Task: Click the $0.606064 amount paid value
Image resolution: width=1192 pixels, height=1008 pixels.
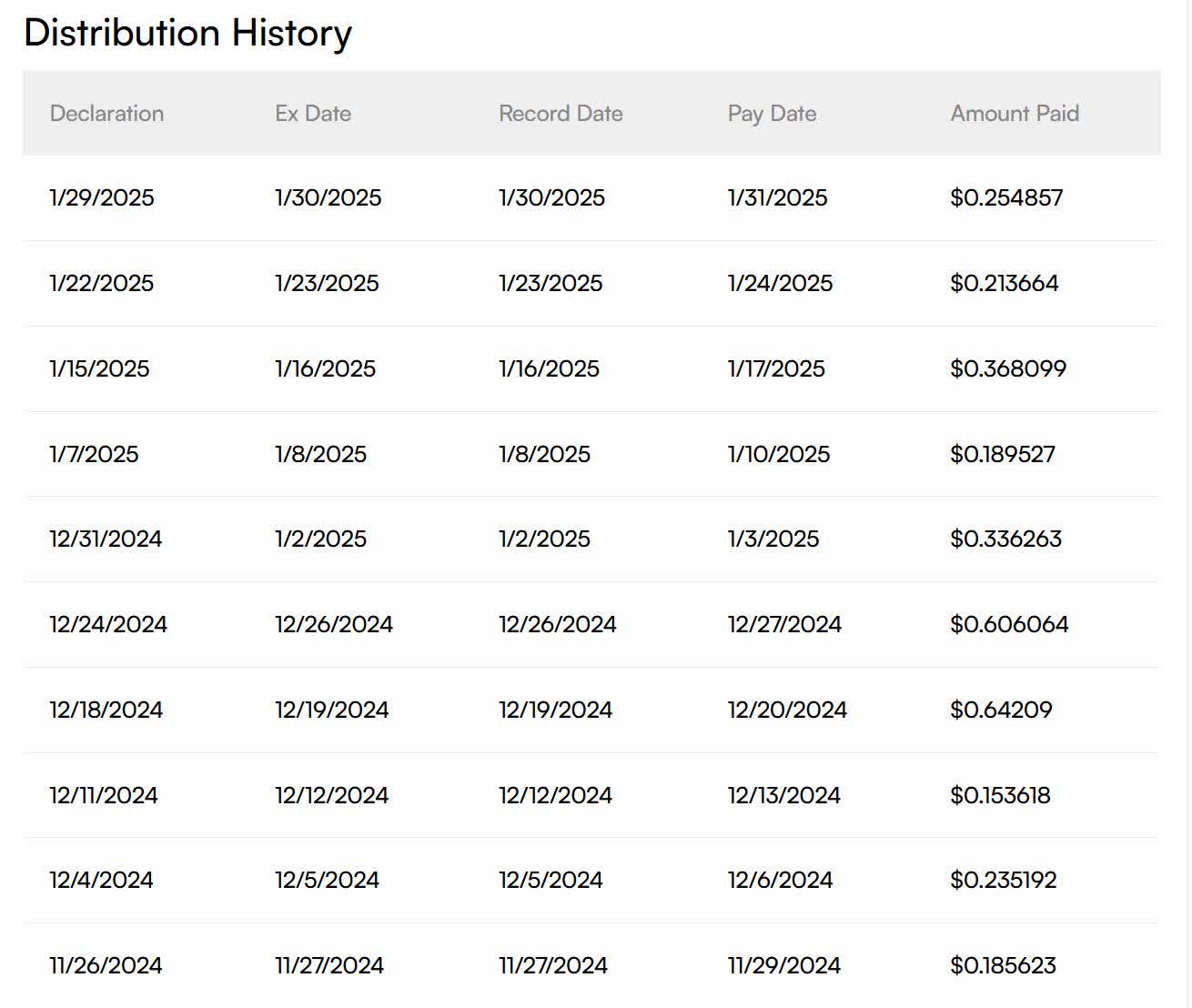Action: pos(1009,624)
